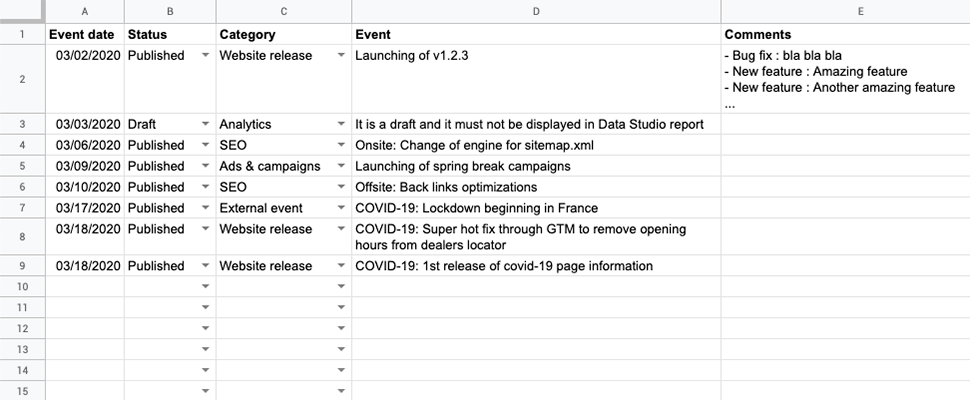Select the draft warning event cell

pyautogui.click(x=536, y=124)
